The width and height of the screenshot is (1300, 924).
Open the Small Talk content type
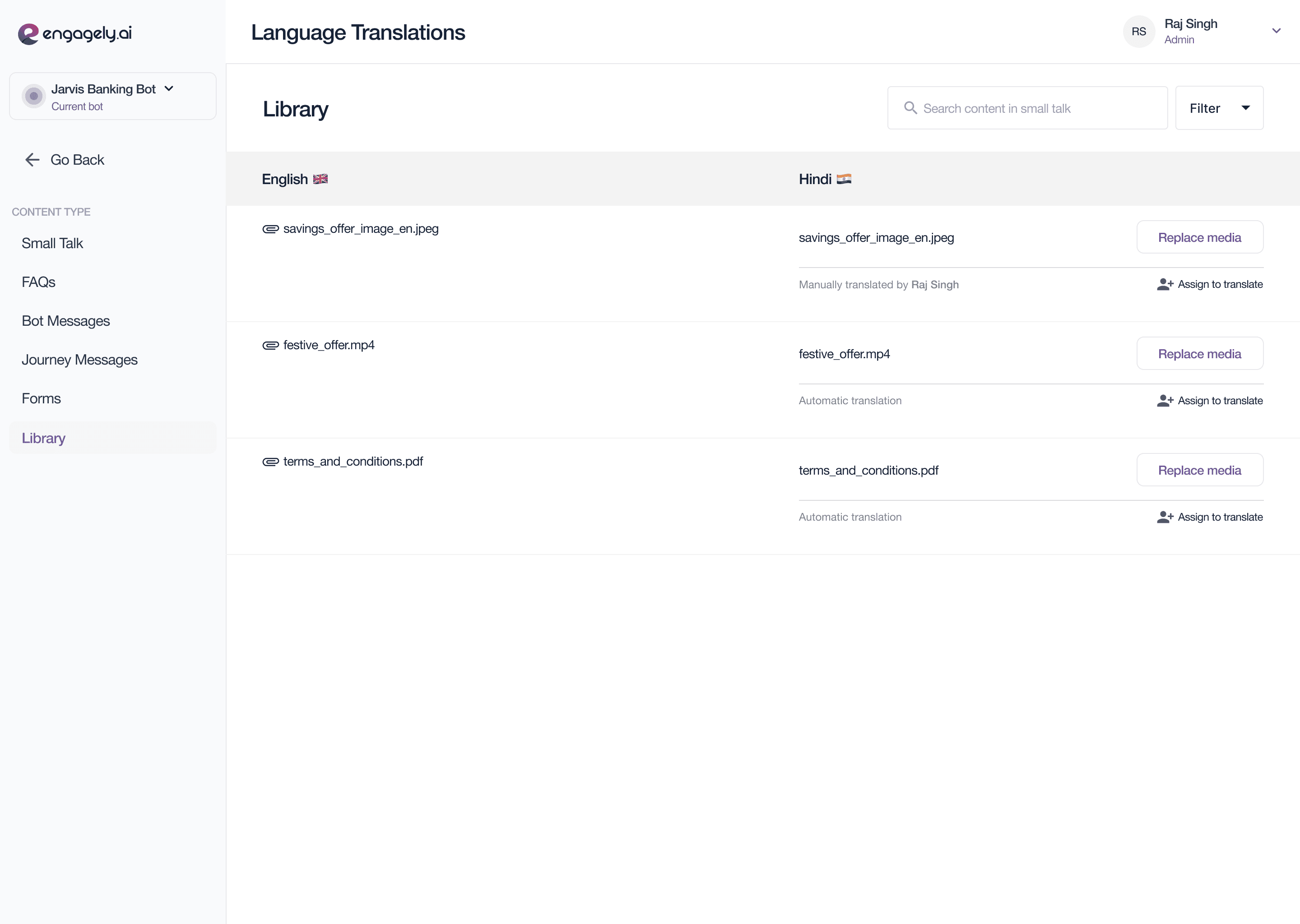pyautogui.click(x=52, y=244)
